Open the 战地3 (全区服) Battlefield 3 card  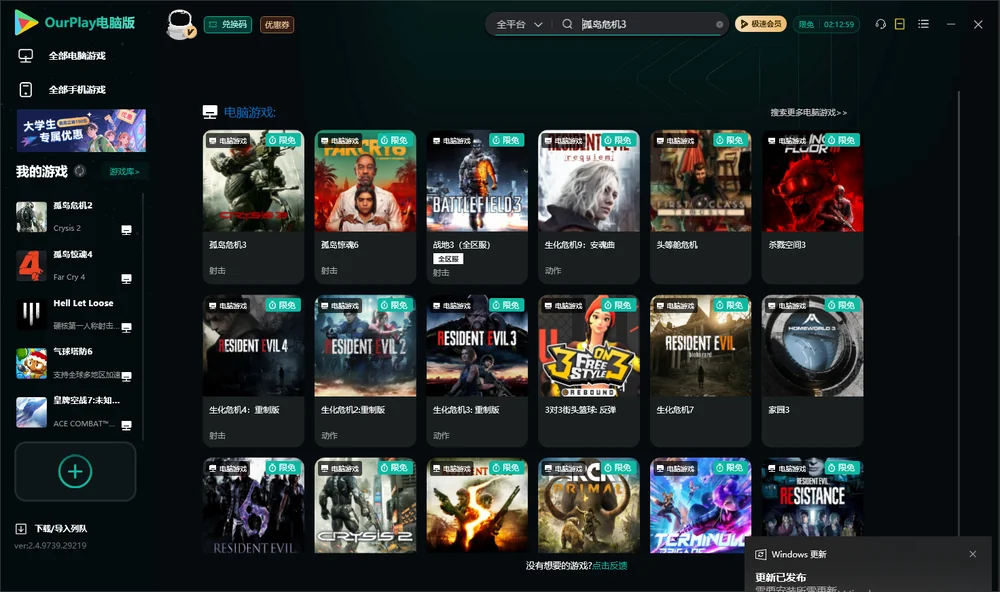[x=477, y=207]
